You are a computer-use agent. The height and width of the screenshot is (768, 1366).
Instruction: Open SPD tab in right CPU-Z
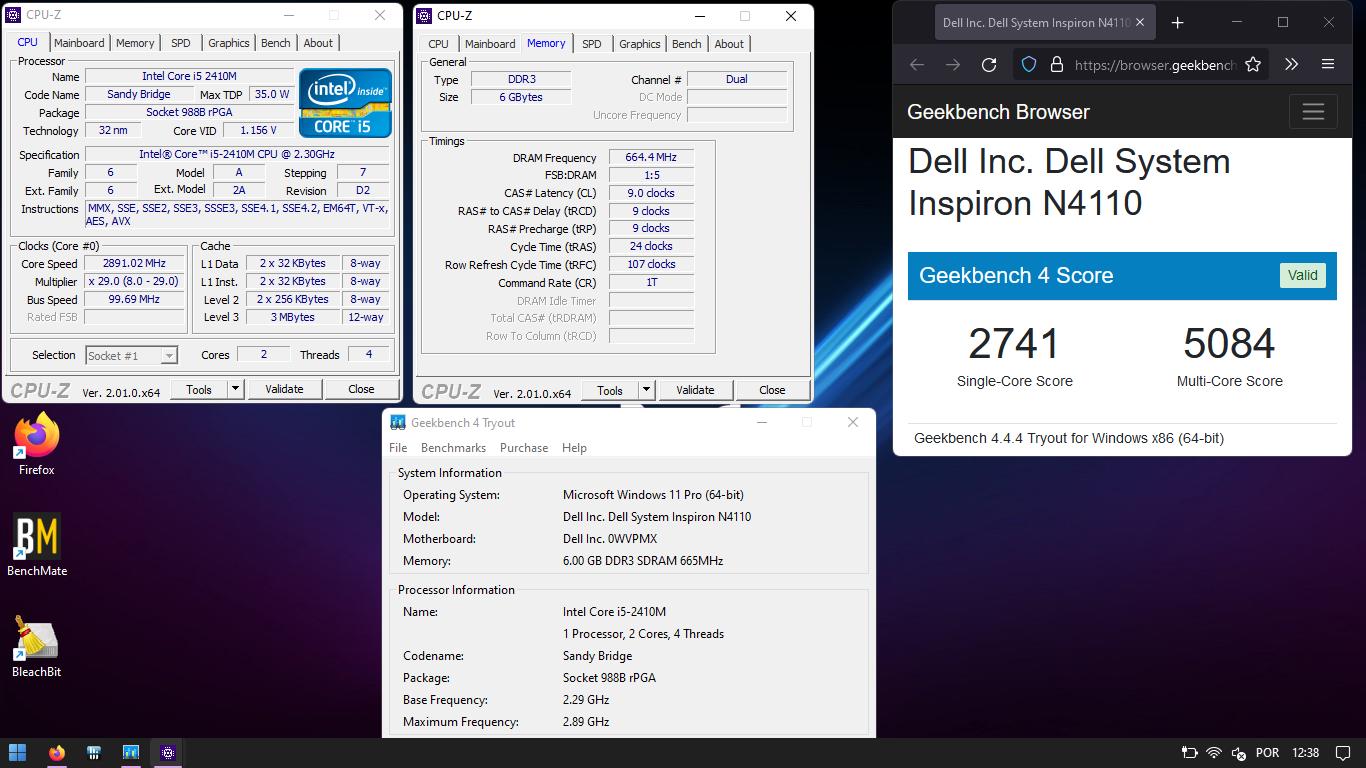tap(592, 44)
